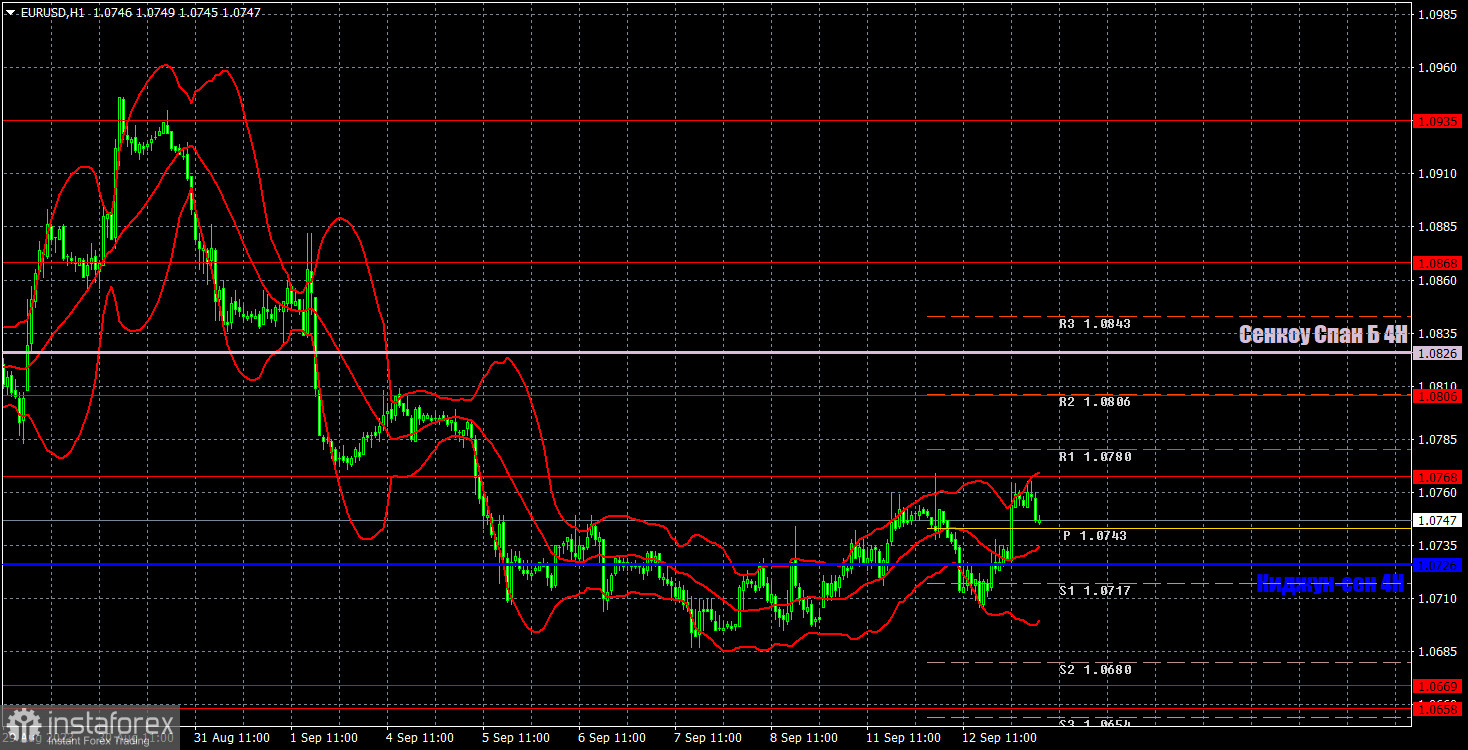The width and height of the screenshot is (1468, 750).
Task: Select the 1.0710 price axis label
Action: (1439, 598)
